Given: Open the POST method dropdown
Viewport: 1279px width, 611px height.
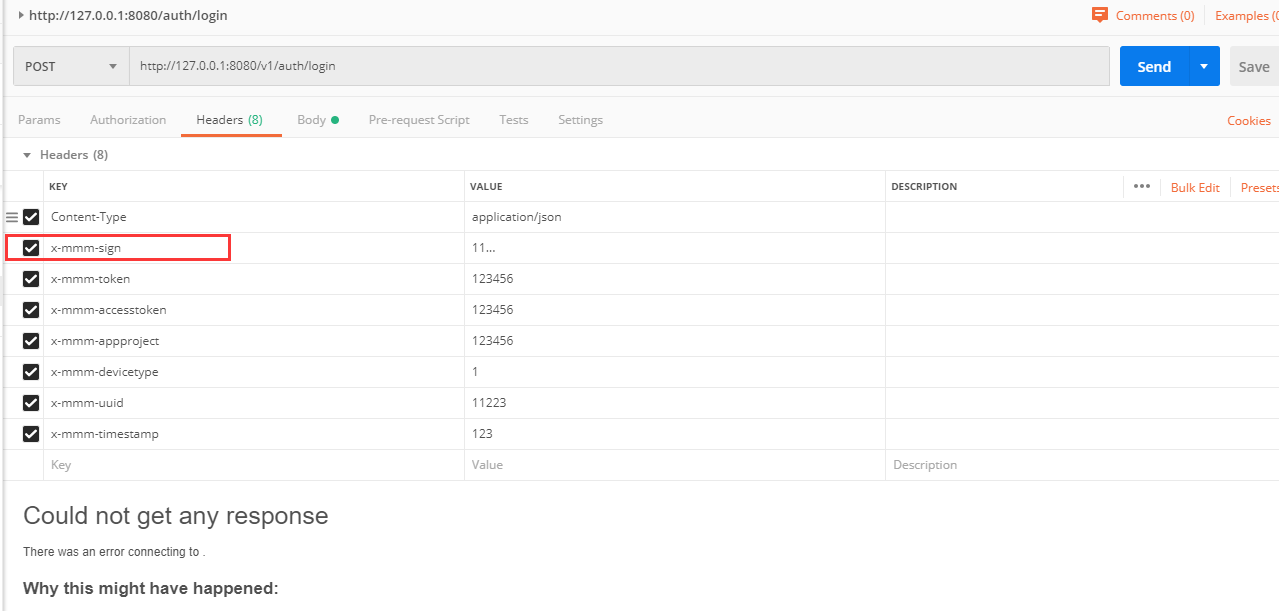Looking at the screenshot, I should [71, 66].
